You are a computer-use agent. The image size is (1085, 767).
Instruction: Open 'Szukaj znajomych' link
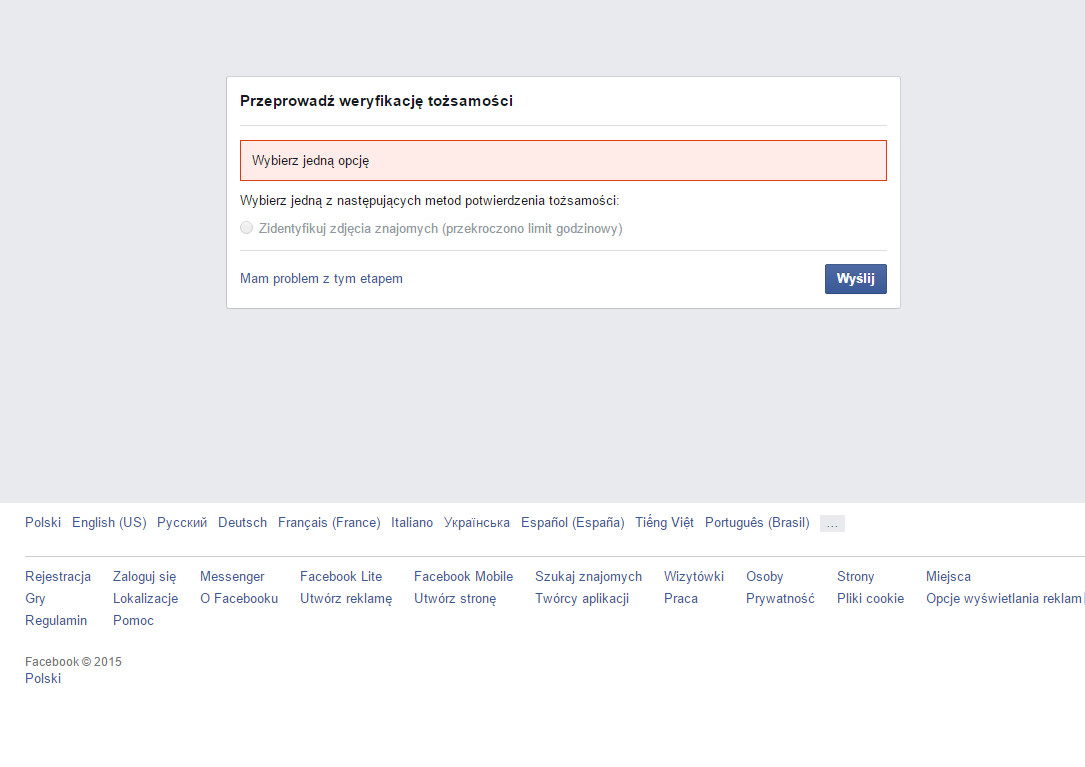pyautogui.click(x=588, y=577)
